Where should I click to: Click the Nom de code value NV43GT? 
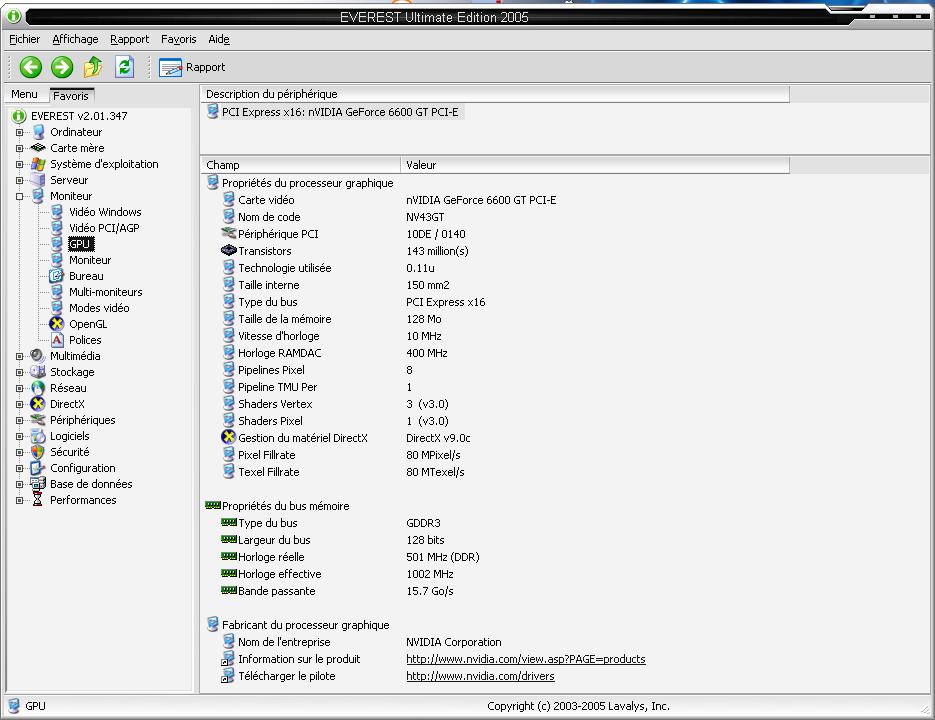(x=425, y=217)
